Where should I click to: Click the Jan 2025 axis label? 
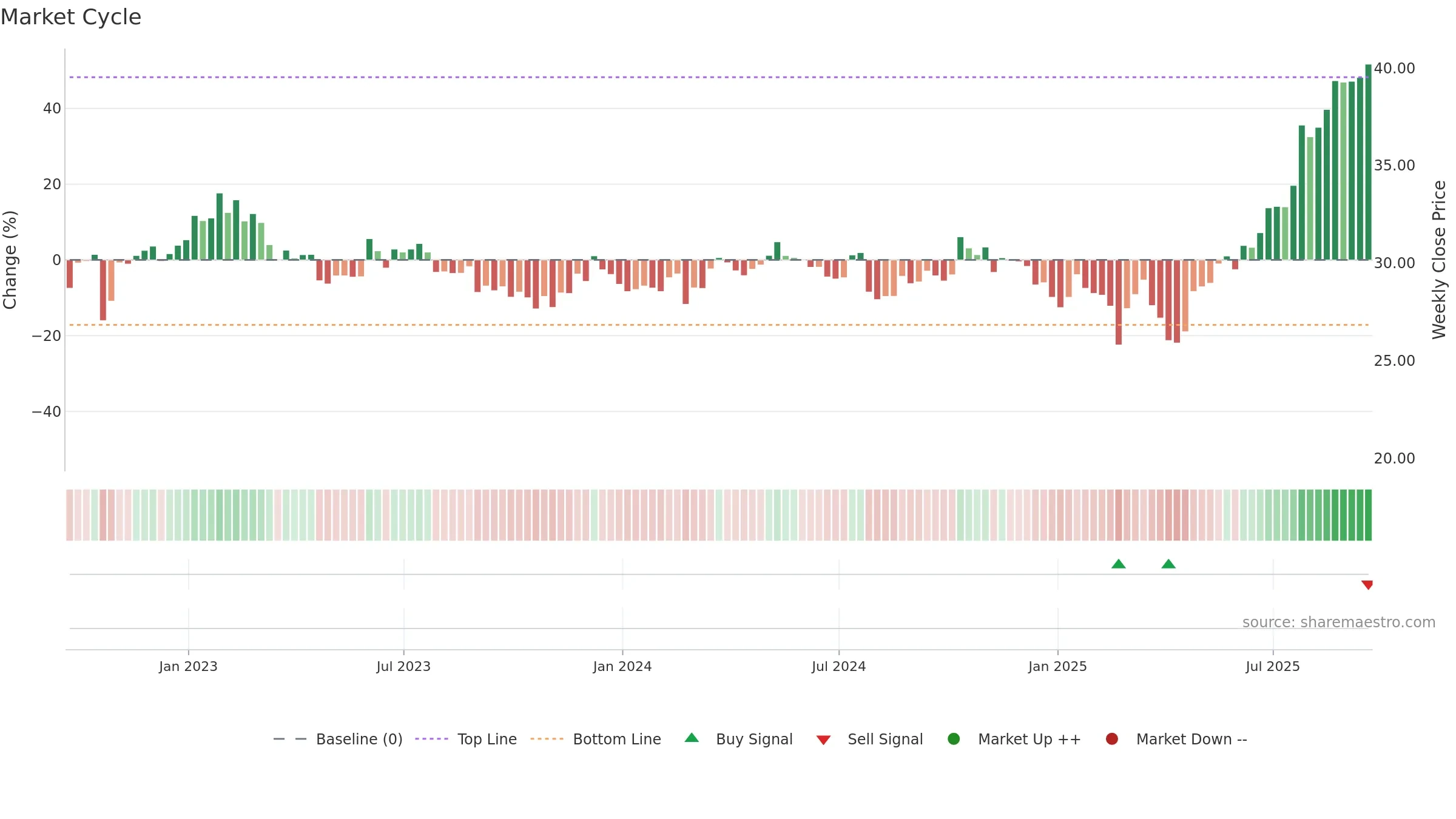coord(1057,666)
